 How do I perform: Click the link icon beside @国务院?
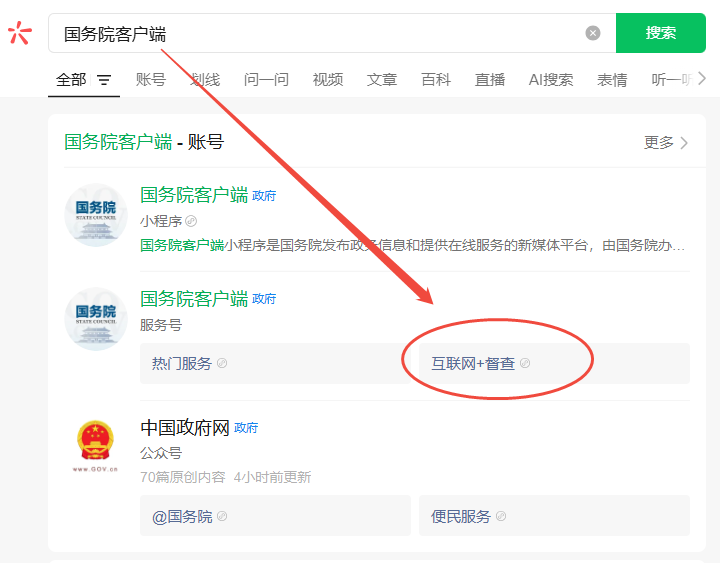(x=222, y=516)
